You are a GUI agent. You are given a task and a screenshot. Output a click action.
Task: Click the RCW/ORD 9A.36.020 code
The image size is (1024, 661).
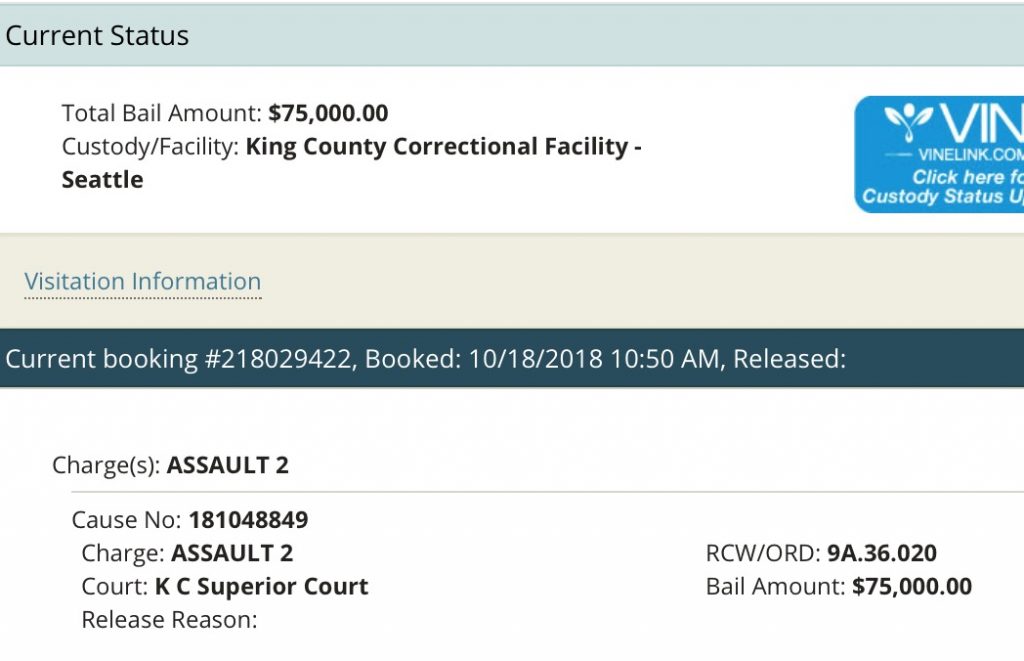[882, 553]
